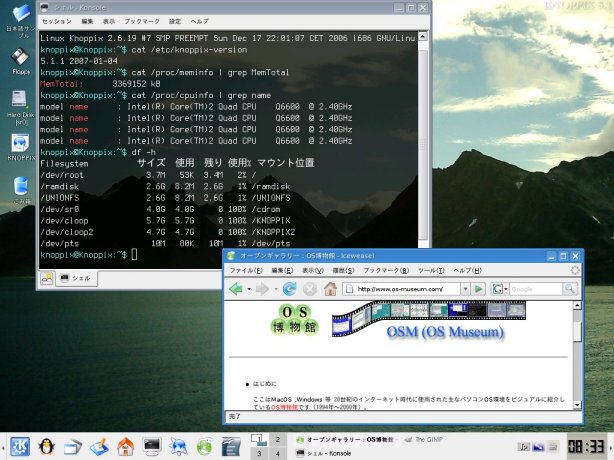Select the シェル tab in Konsole
The width and height of the screenshot is (614, 460).
(x=76, y=278)
